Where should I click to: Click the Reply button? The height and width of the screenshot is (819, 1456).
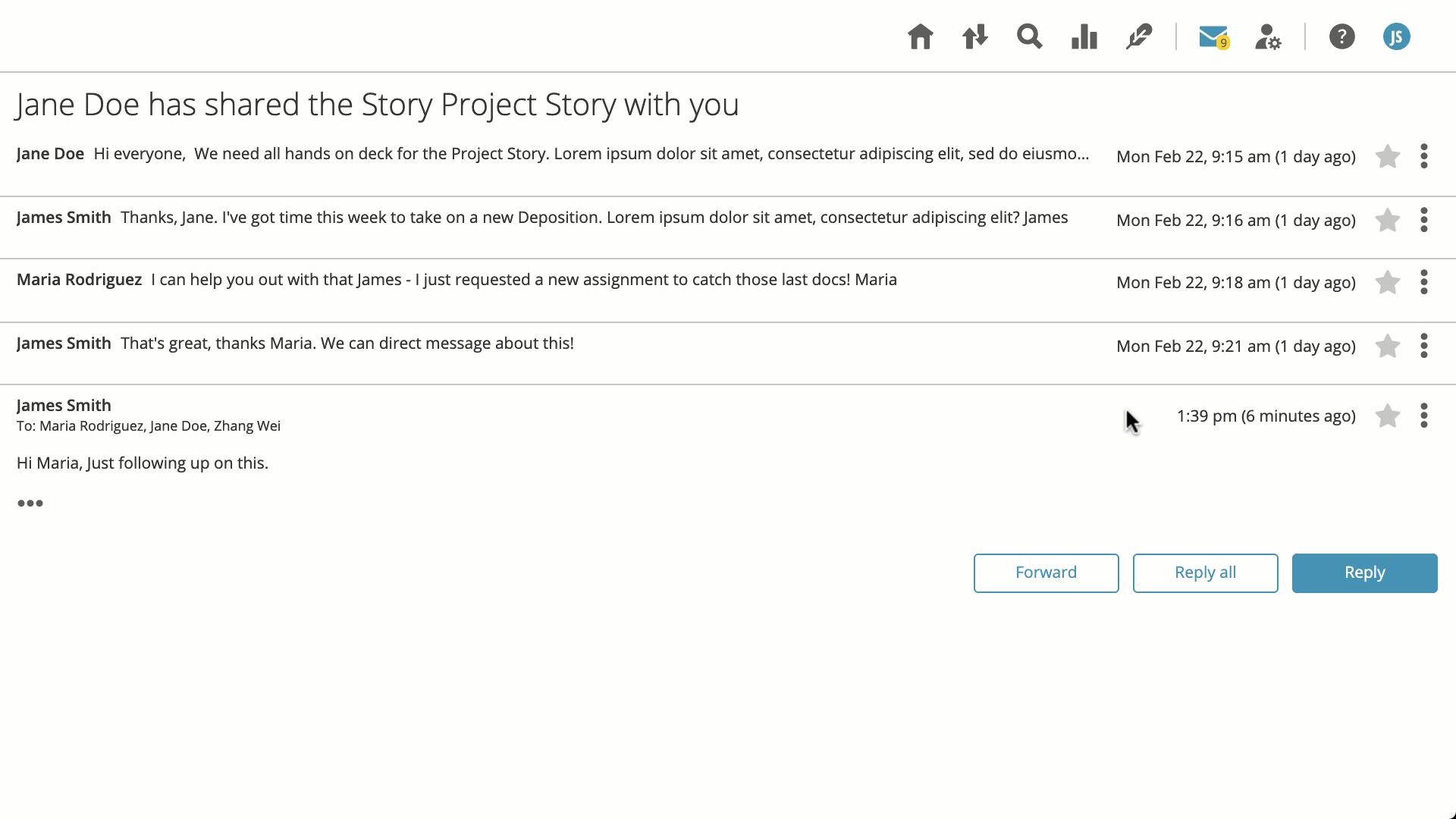point(1365,572)
